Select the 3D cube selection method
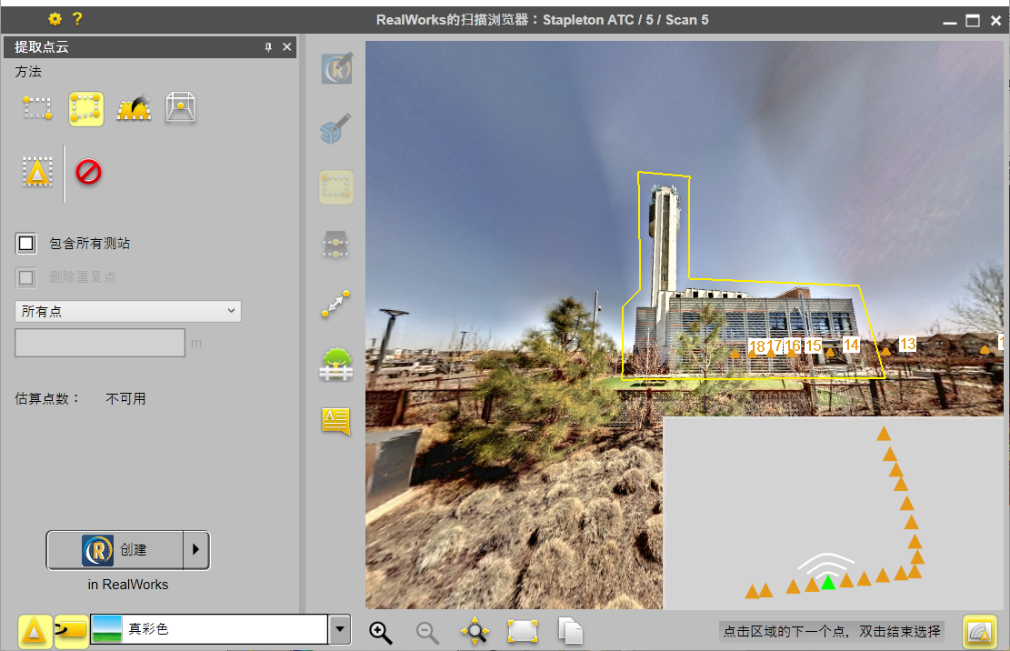 [181, 108]
